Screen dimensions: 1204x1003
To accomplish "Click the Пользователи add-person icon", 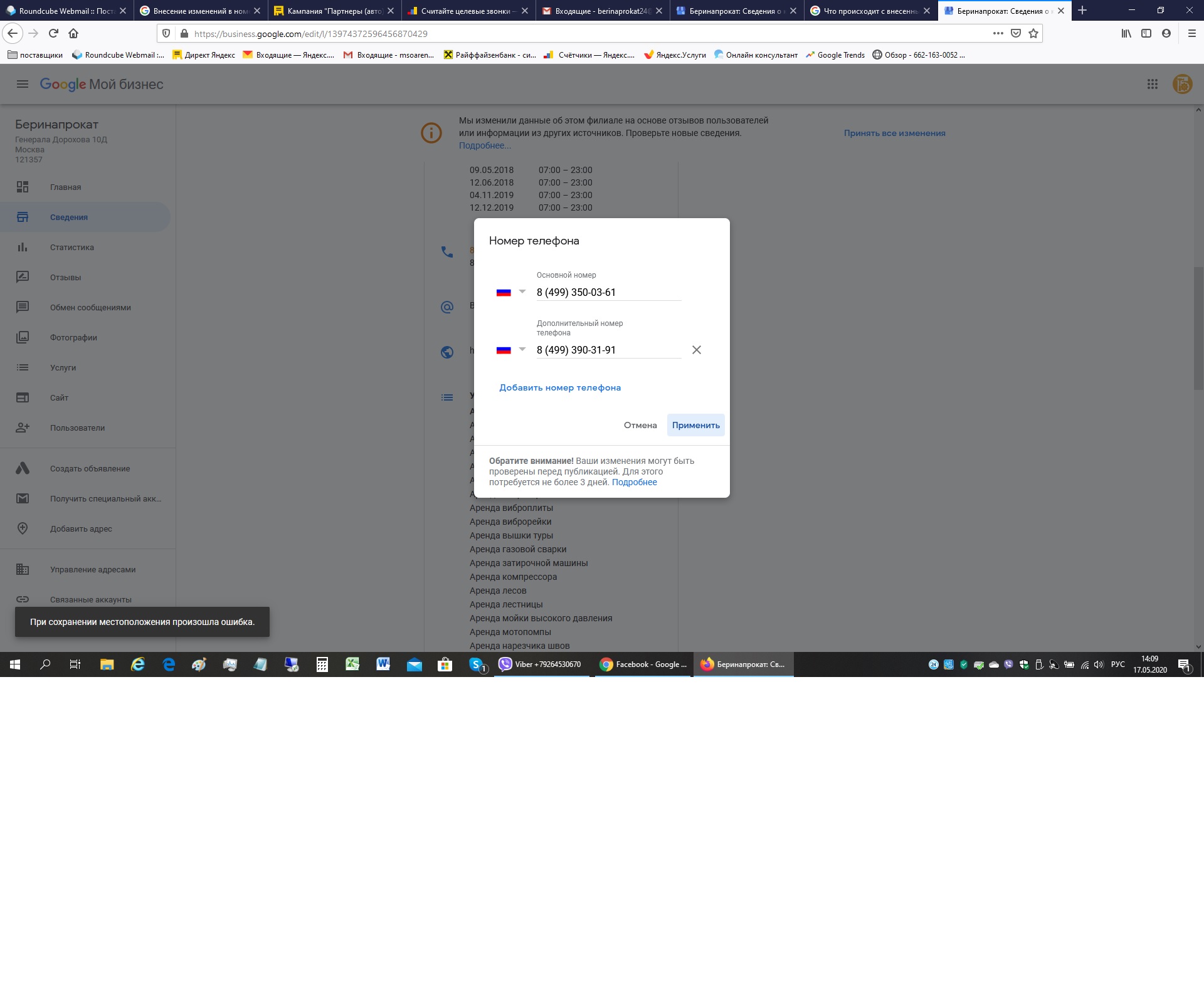I will click(x=23, y=428).
